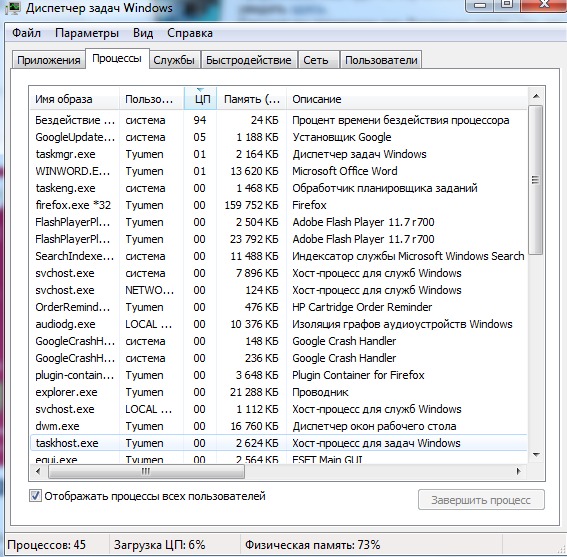Viewport: 567px width, 557px height.
Task: Select the WINWORD.E... process row
Action: (x=278, y=171)
